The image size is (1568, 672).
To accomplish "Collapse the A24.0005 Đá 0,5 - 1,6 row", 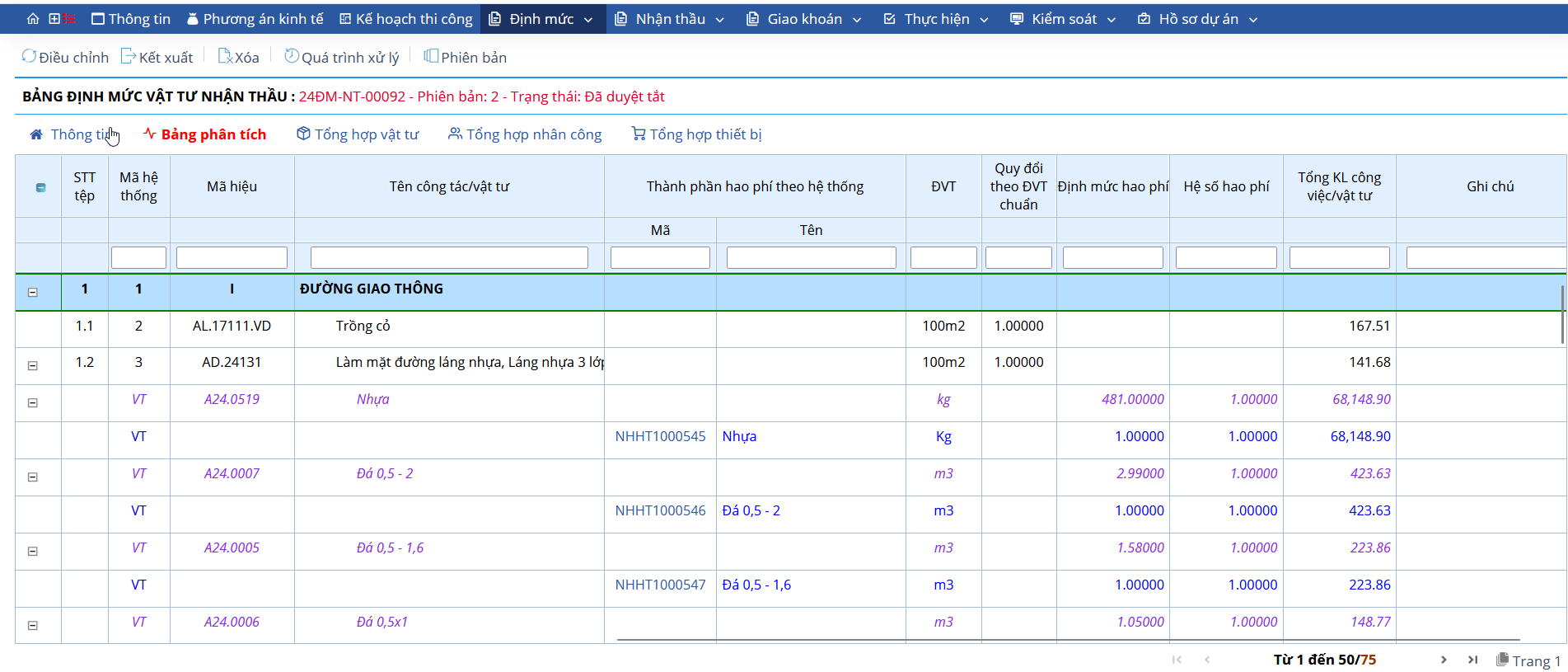I will click(x=33, y=551).
